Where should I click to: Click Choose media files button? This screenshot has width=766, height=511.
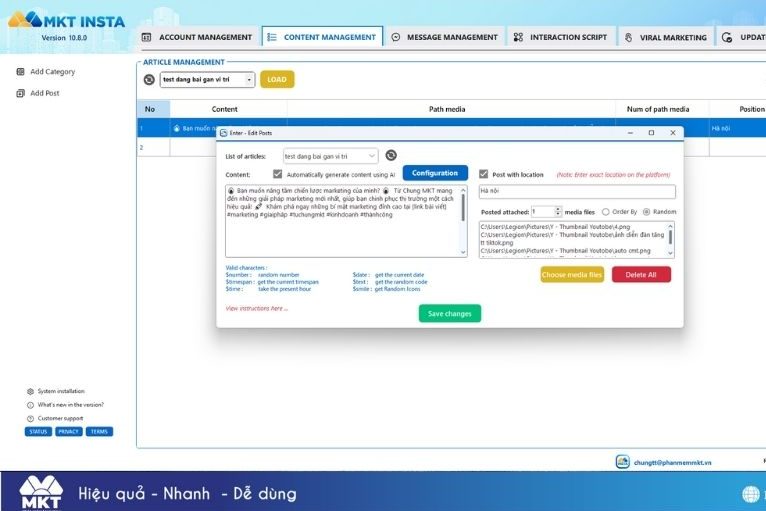coord(572,275)
